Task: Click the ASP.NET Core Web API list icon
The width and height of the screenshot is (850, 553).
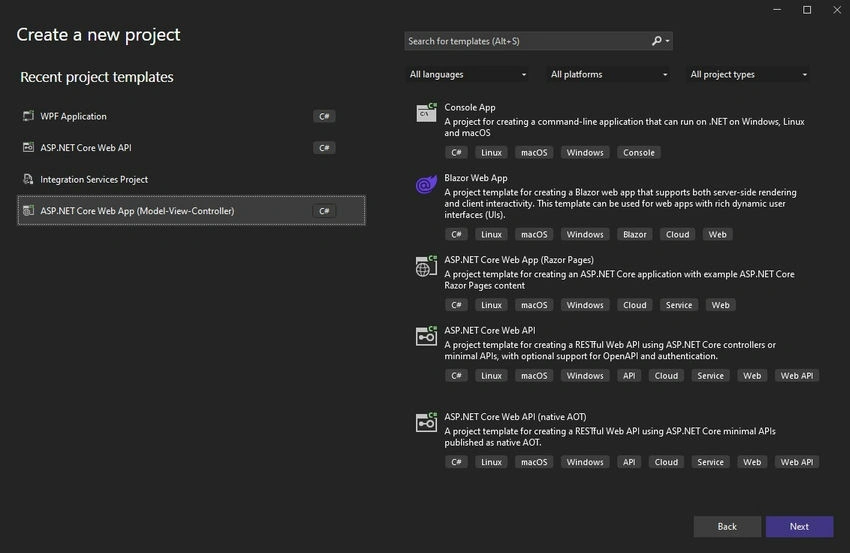Action: [x=426, y=336]
